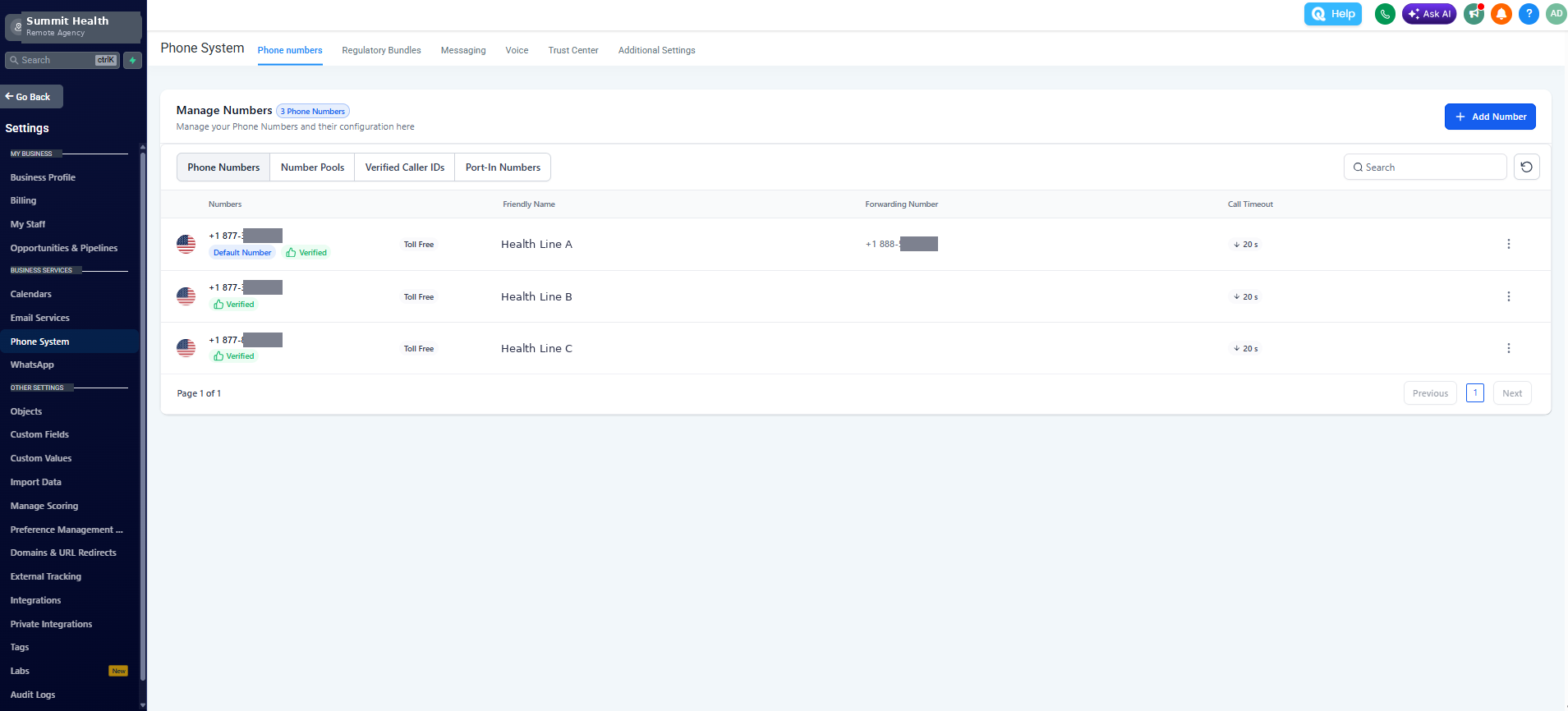This screenshot has width=1568, height=711.
Task: Open the Voice tab
Action: (517, 50)
